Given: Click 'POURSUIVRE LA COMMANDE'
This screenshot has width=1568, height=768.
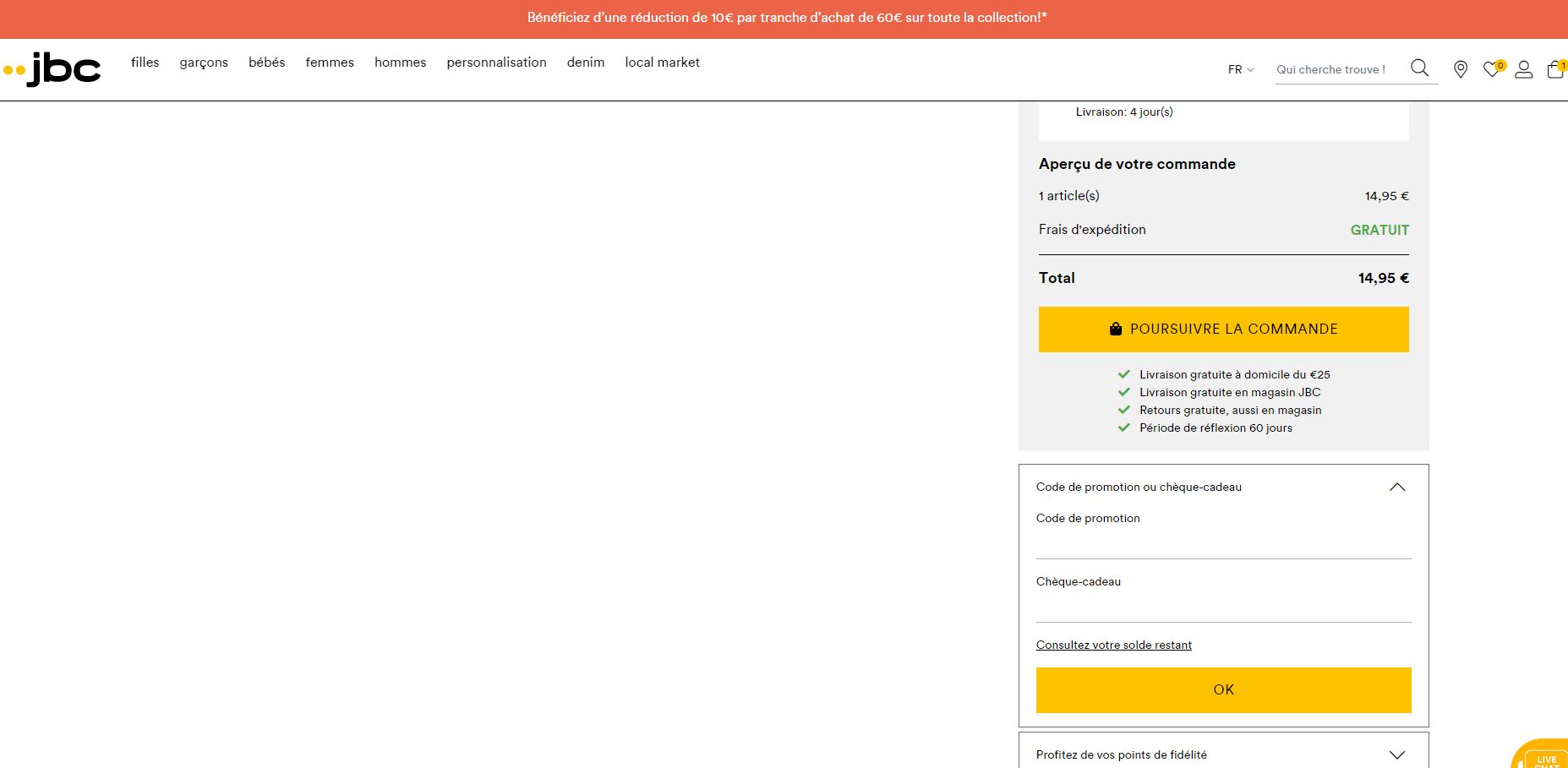Looking at the screenshot, I should pyautogui.click(x=1223, y=329).
